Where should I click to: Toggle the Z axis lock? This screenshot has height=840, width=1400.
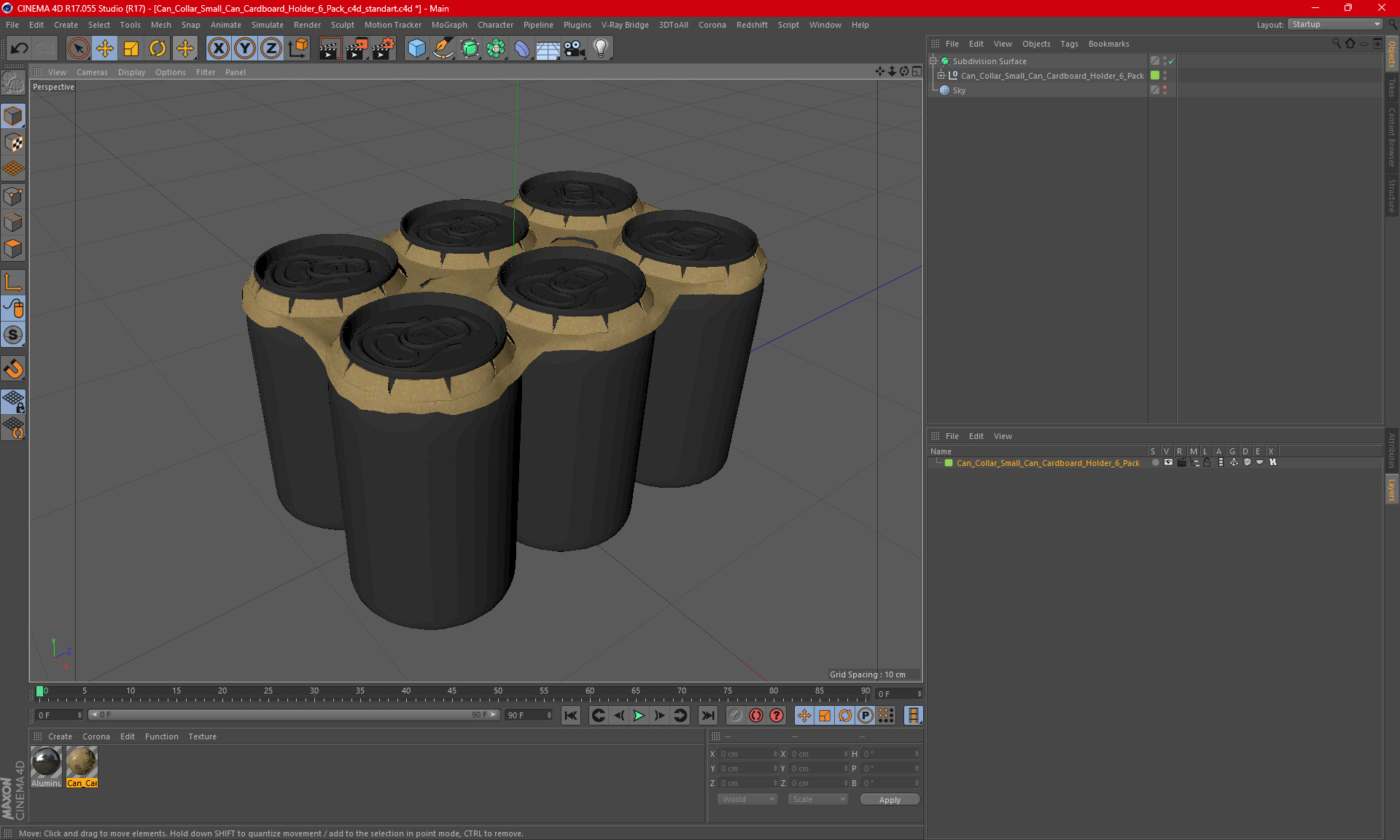click(271, 49)
